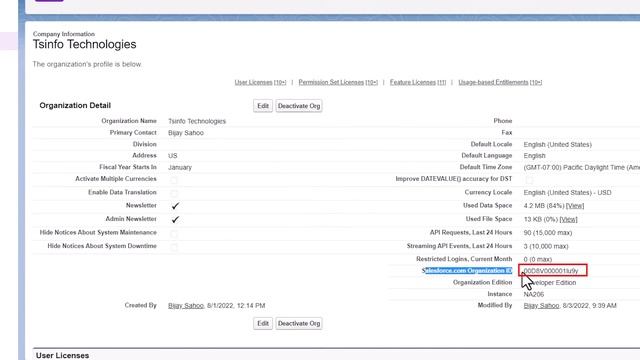Screen dimensions: 640x360
Task: Click the Tsinfo Technologies page heading
Action: [84, 44]
